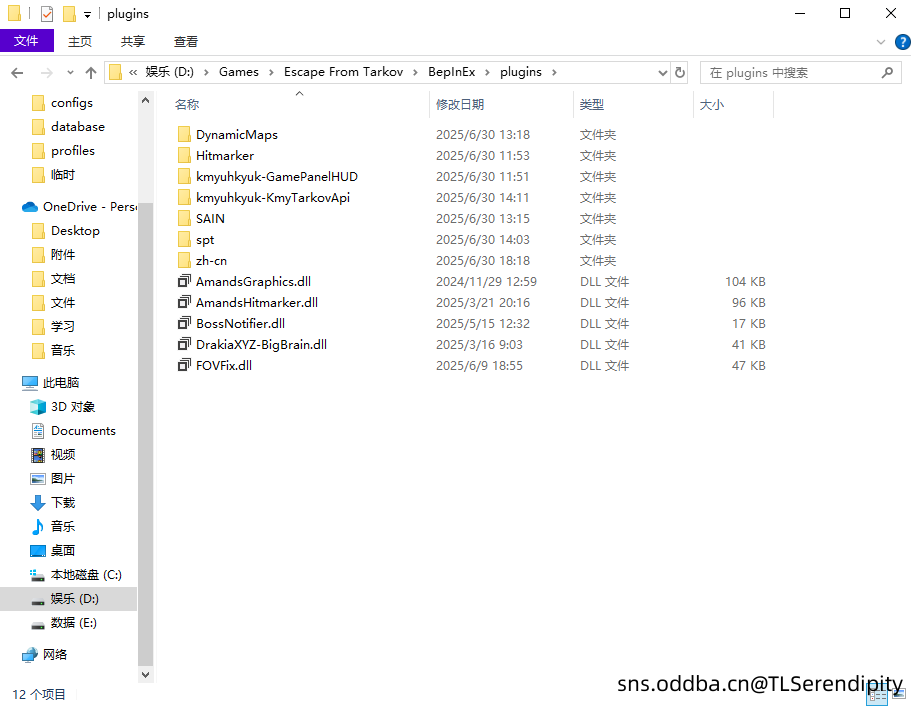
Task: Click the New folder quick access icon
Action: [69, 13]
